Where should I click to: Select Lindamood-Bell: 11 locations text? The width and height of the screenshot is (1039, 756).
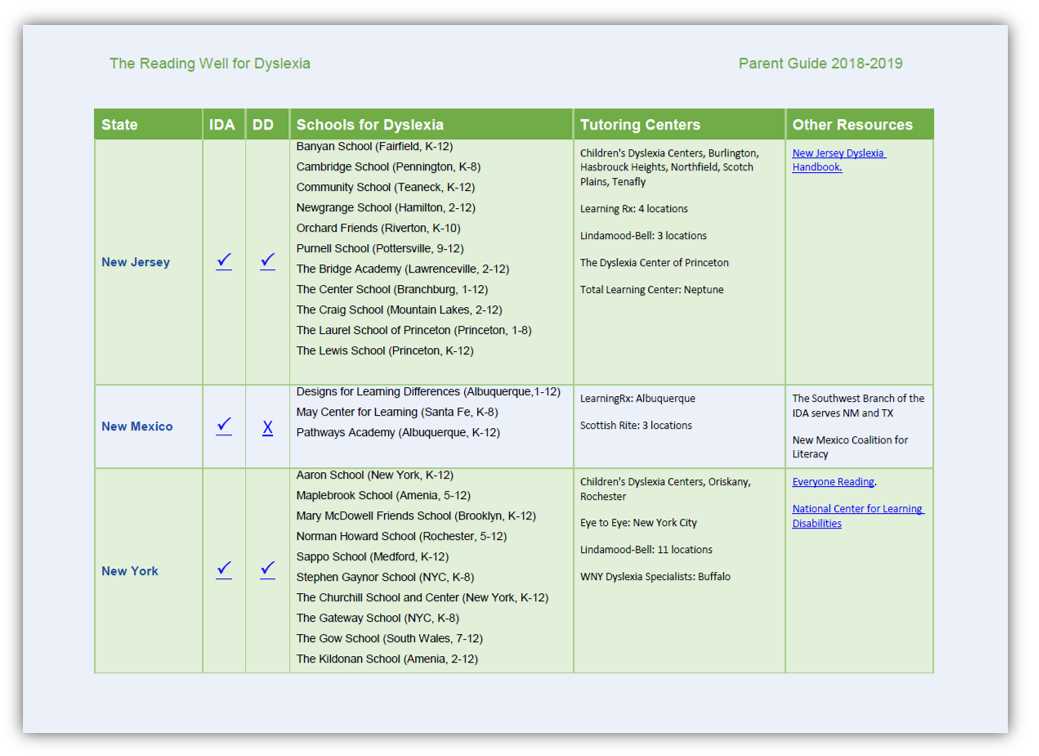(646, 550)
